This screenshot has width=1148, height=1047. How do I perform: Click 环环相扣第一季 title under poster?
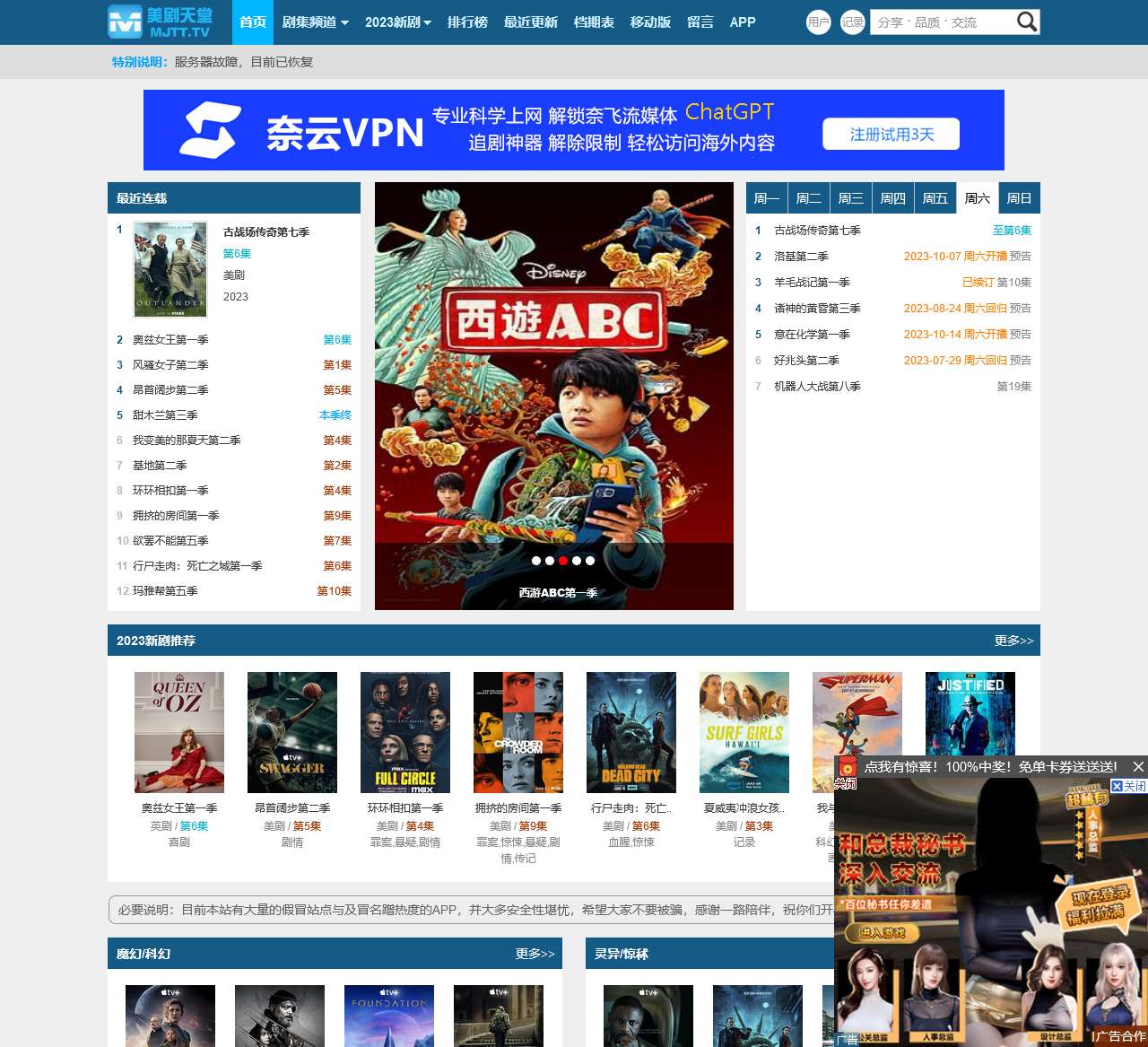point(405,808)
